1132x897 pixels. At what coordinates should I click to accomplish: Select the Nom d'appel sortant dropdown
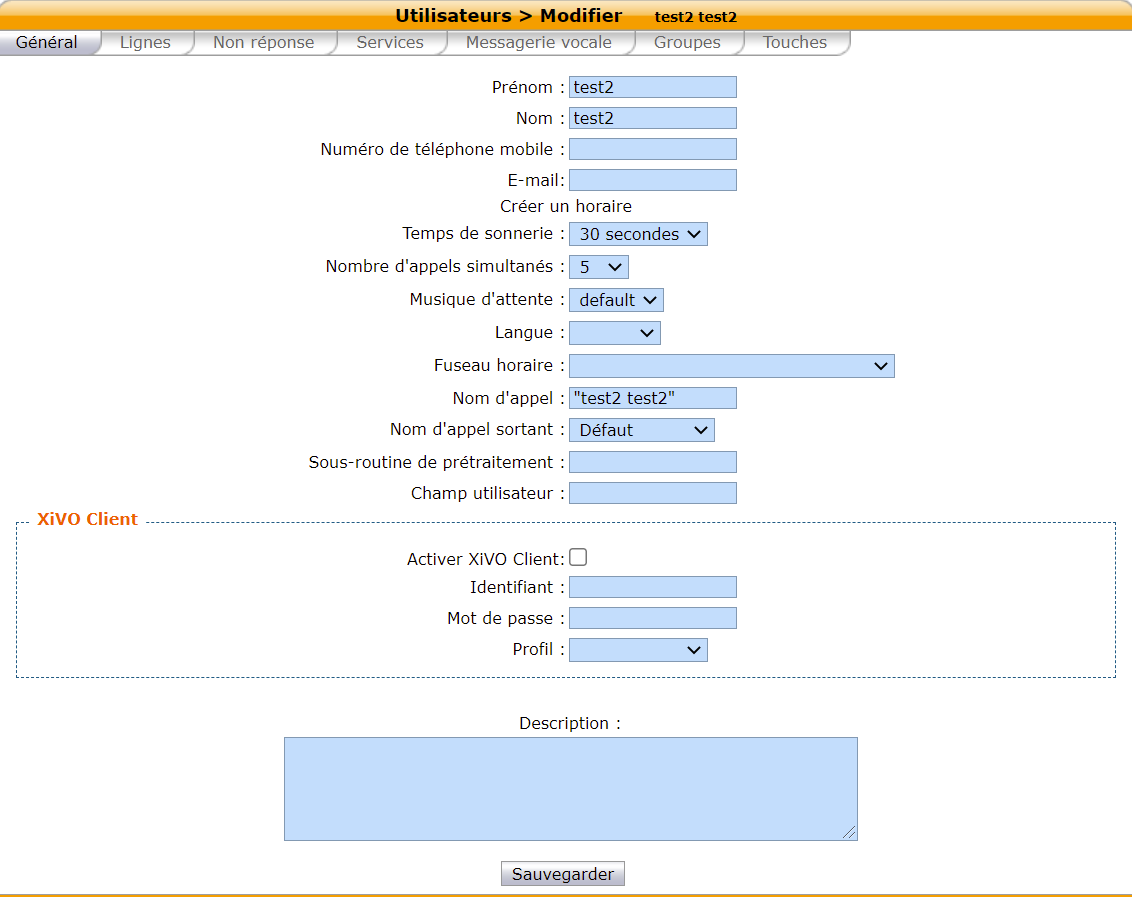click(641, 430)
